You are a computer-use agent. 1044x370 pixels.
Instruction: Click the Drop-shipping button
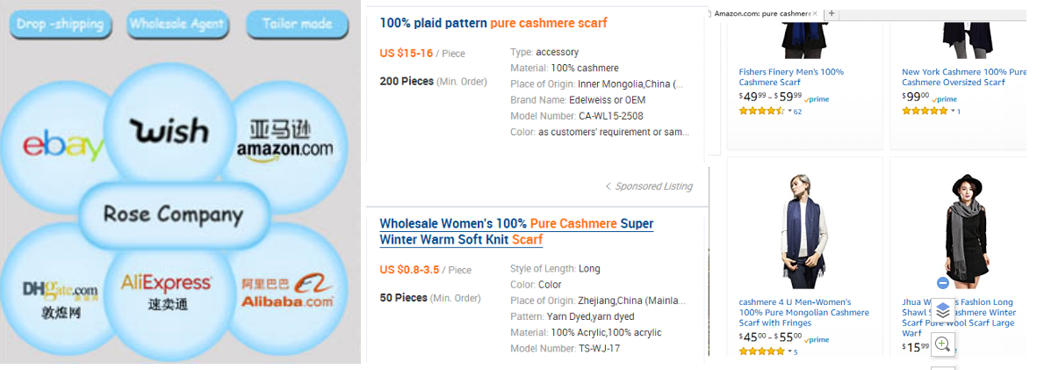(61, 25)
